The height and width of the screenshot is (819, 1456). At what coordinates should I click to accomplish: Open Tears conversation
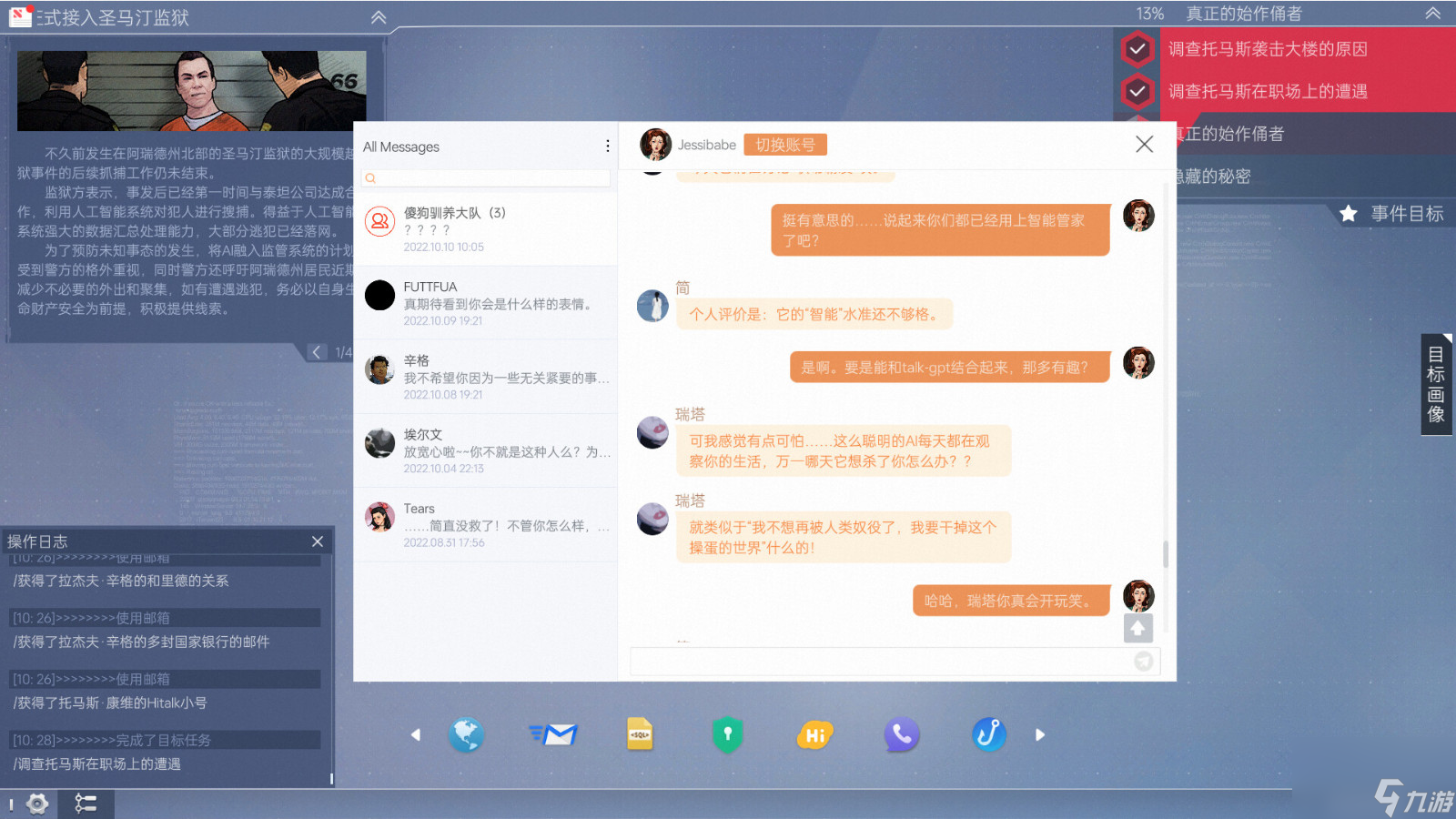(486, 524)
